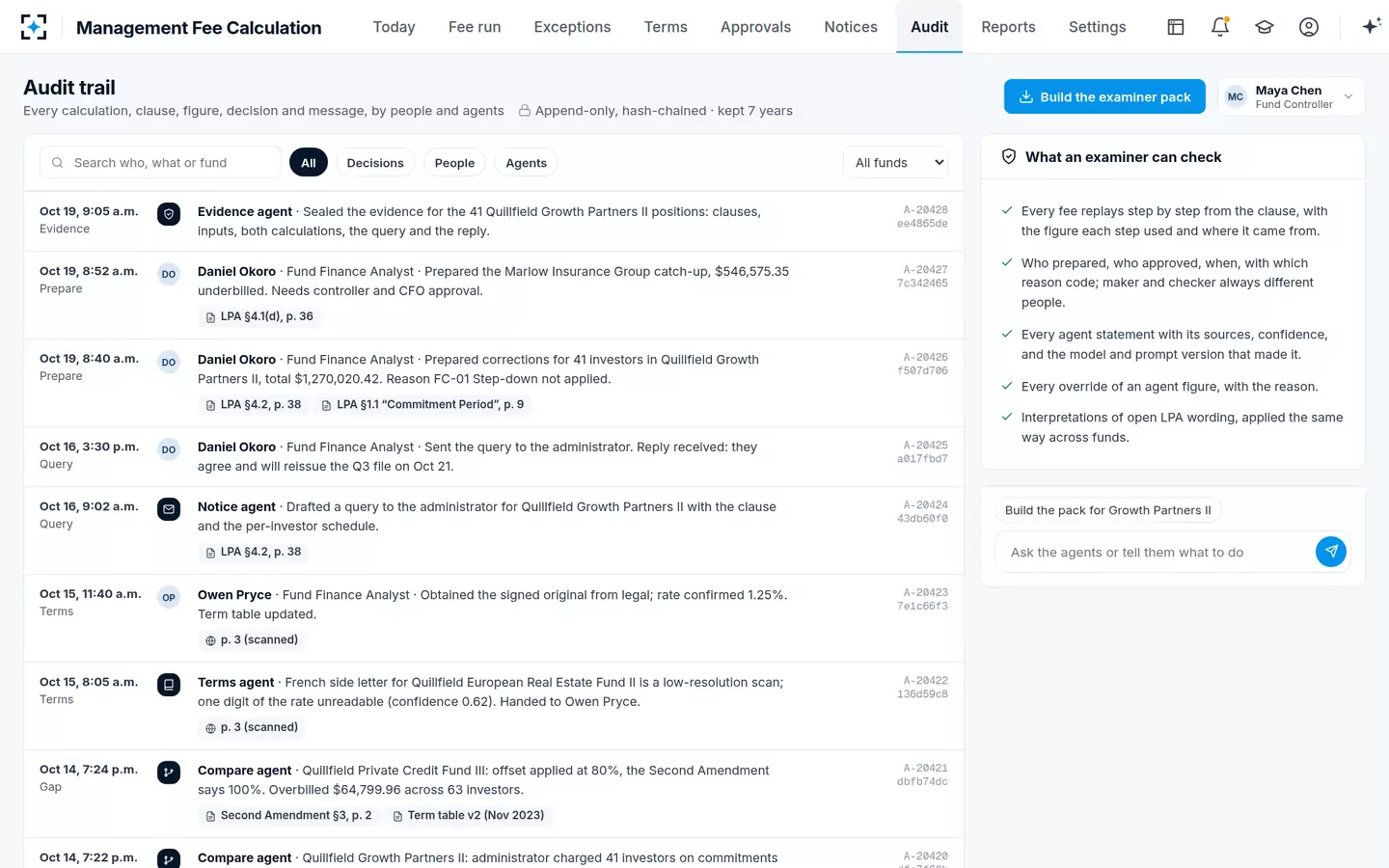The height and width of the screenshot is (868, 1389).
Task: Click the Notice agent envelope avatar
Action: coord(169,509)
